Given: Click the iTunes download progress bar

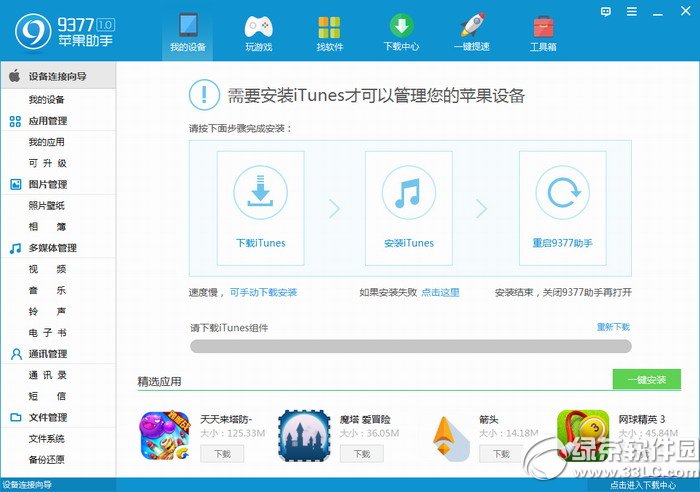Looking at the screenshot, I should (x=411, y=346).
